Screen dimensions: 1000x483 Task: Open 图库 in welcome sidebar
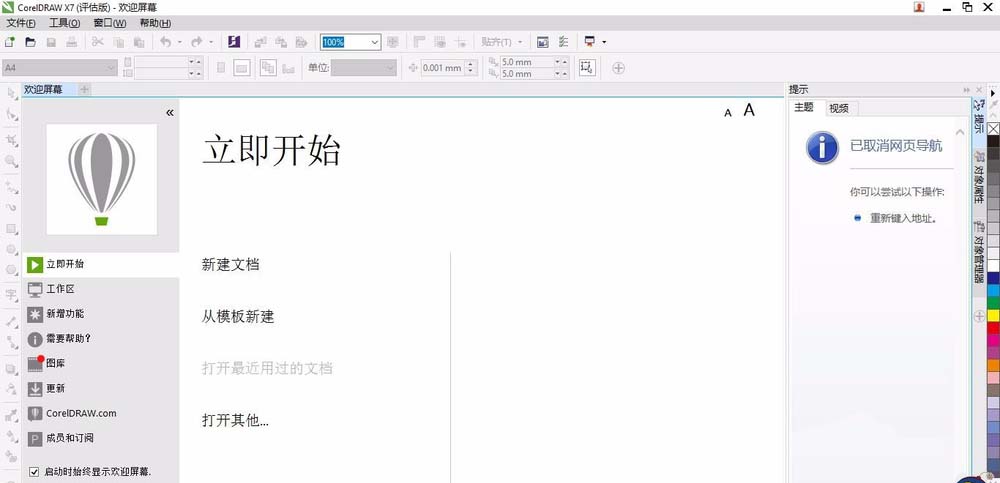[x=101, y=364]
